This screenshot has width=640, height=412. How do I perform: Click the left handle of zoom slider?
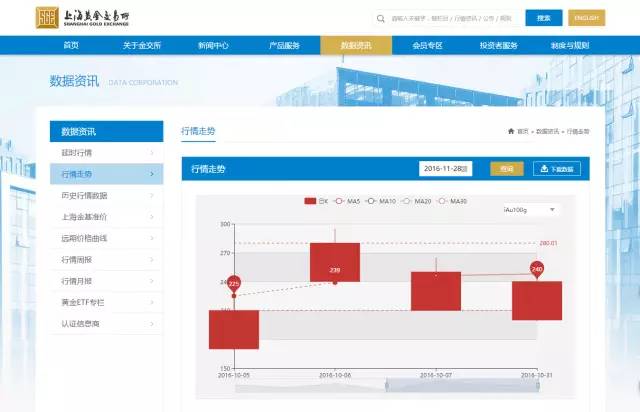tap(387, 385)
